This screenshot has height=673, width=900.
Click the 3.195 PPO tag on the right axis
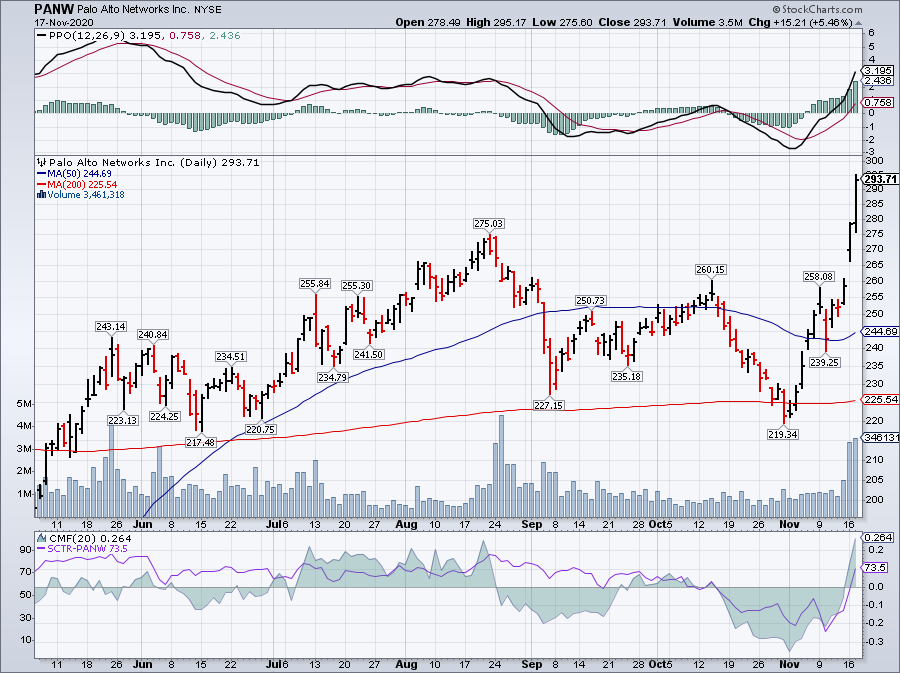point(878,70)
